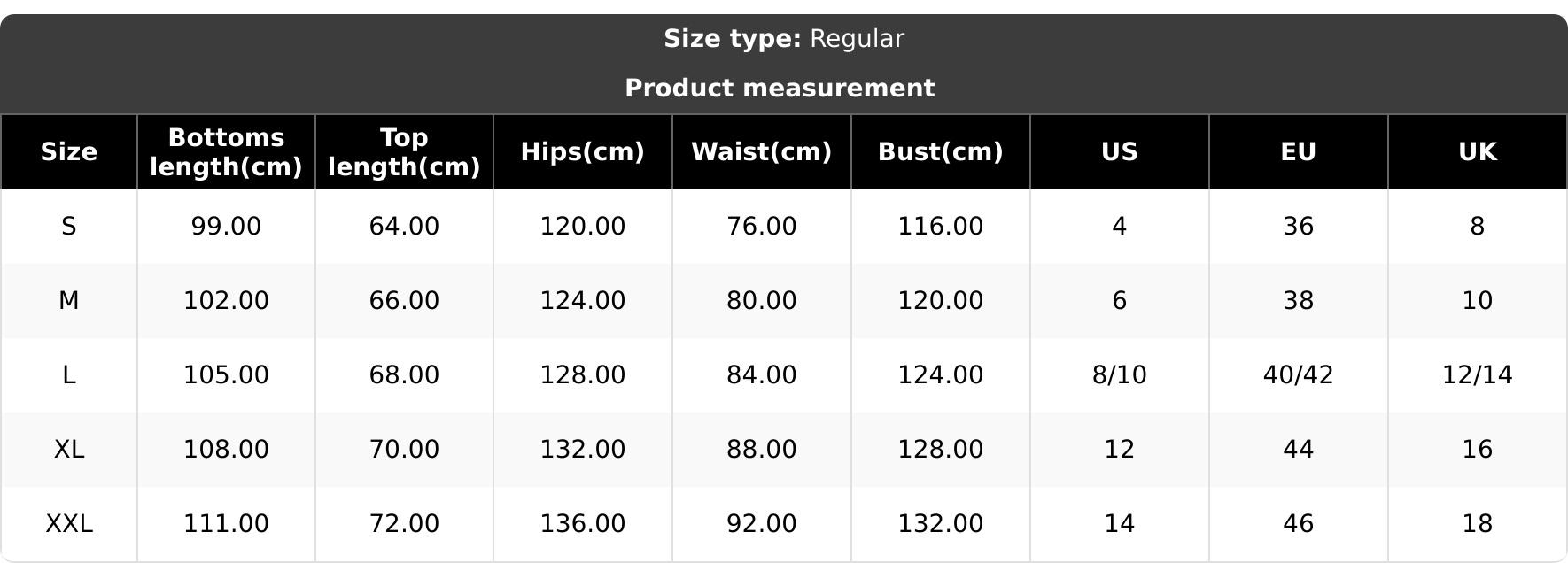Click the 40/42 EU size cell
This screenshot has width=1568, height=563.
pyautogui.click(x=1298, y=375)
